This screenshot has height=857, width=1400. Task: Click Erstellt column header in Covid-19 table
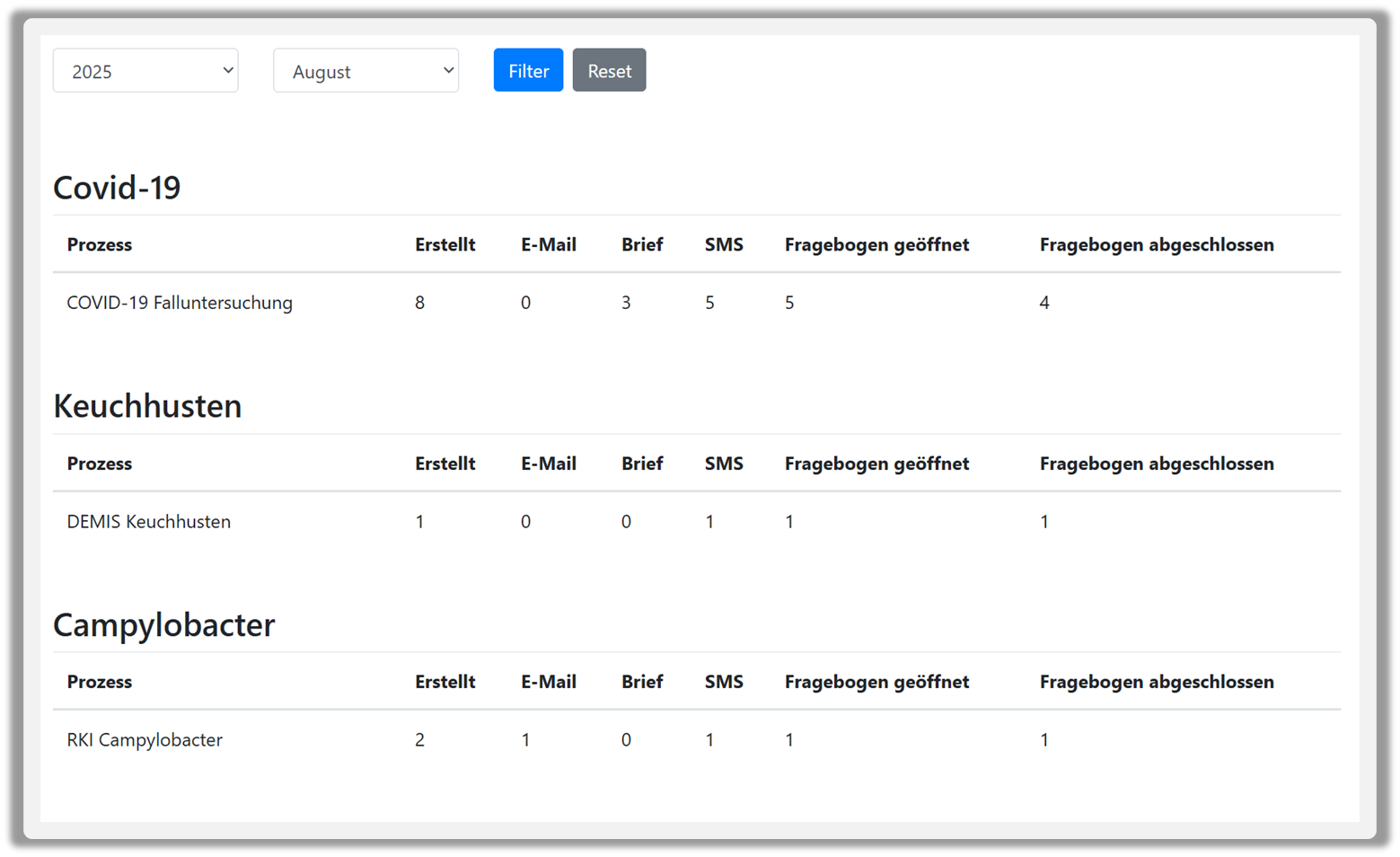[445, 245]
